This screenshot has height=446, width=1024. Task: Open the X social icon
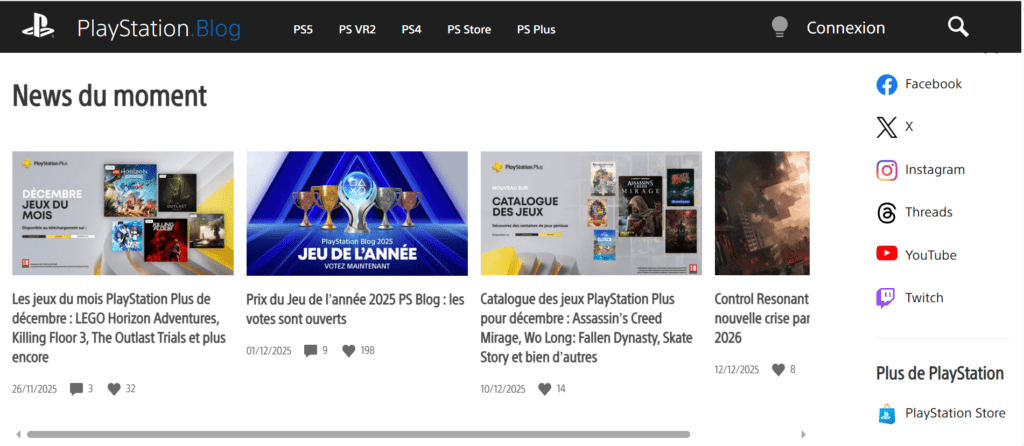point(886,127)
